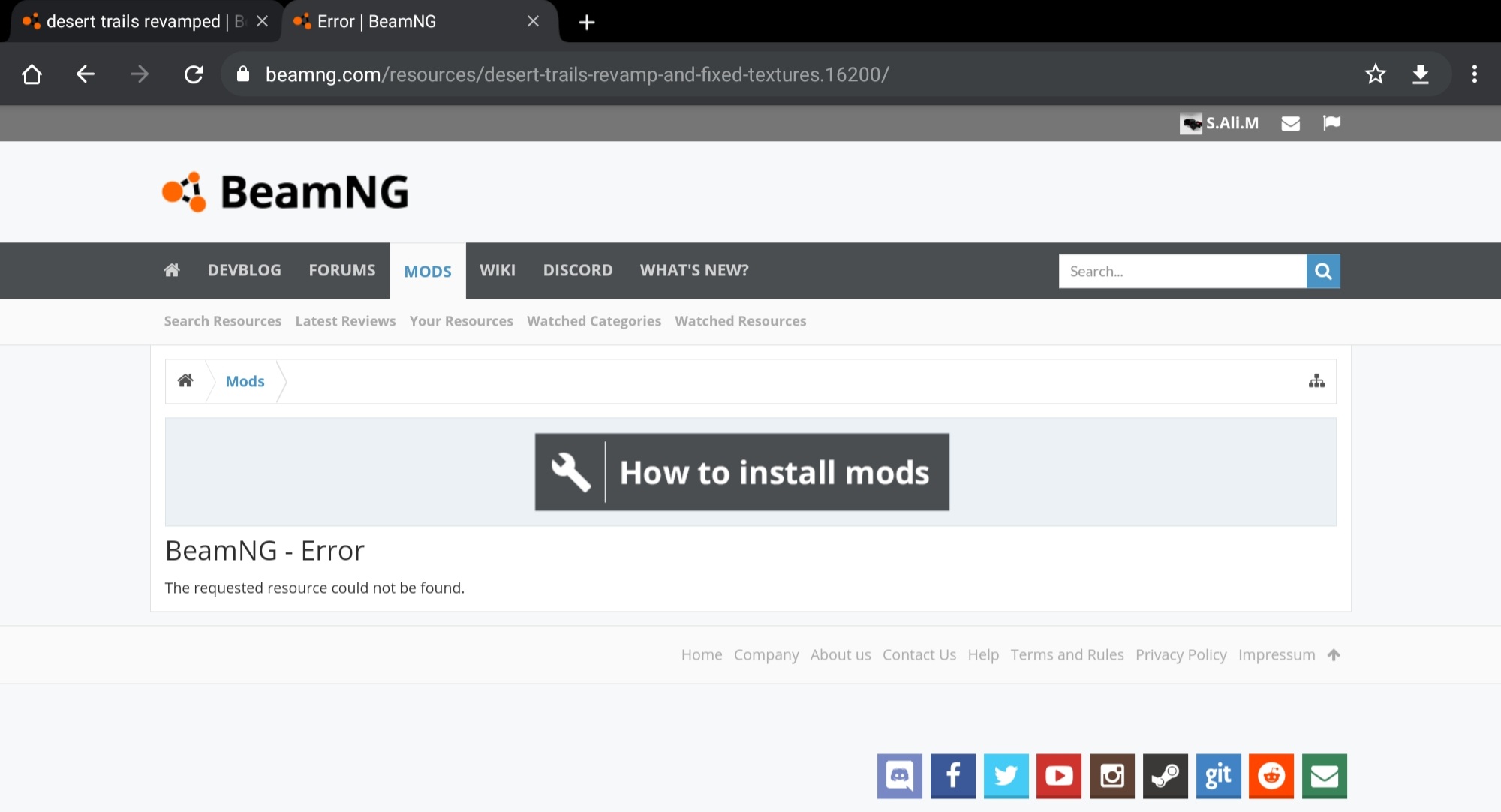Go to browser home page icon
Image resolution: width=1501 pixels, height=812 pixels.
point(32,74)
